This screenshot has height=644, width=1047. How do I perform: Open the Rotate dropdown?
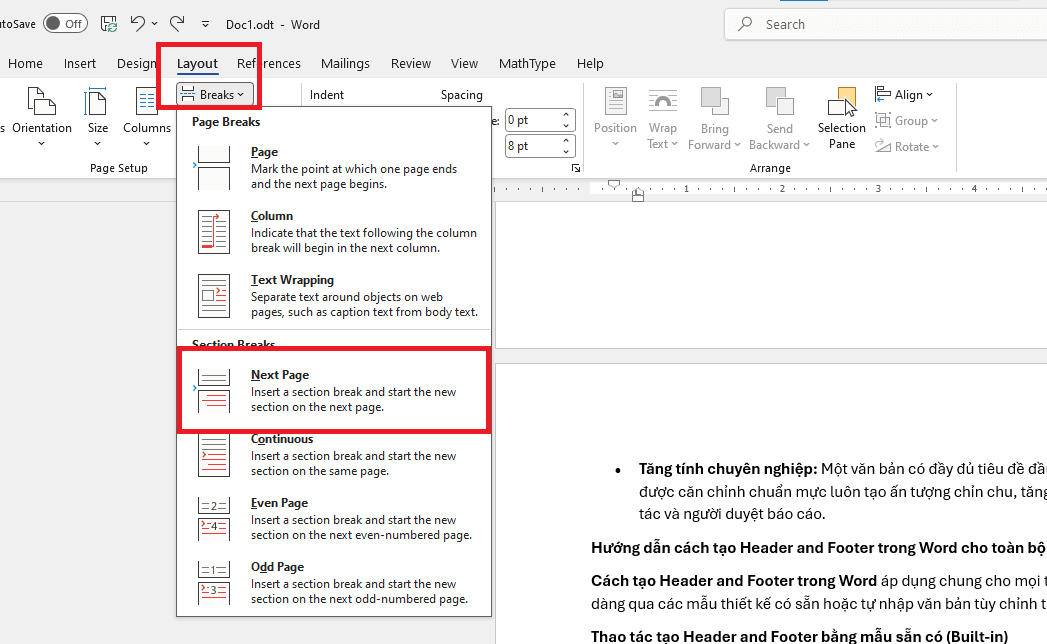coord(907,146)
